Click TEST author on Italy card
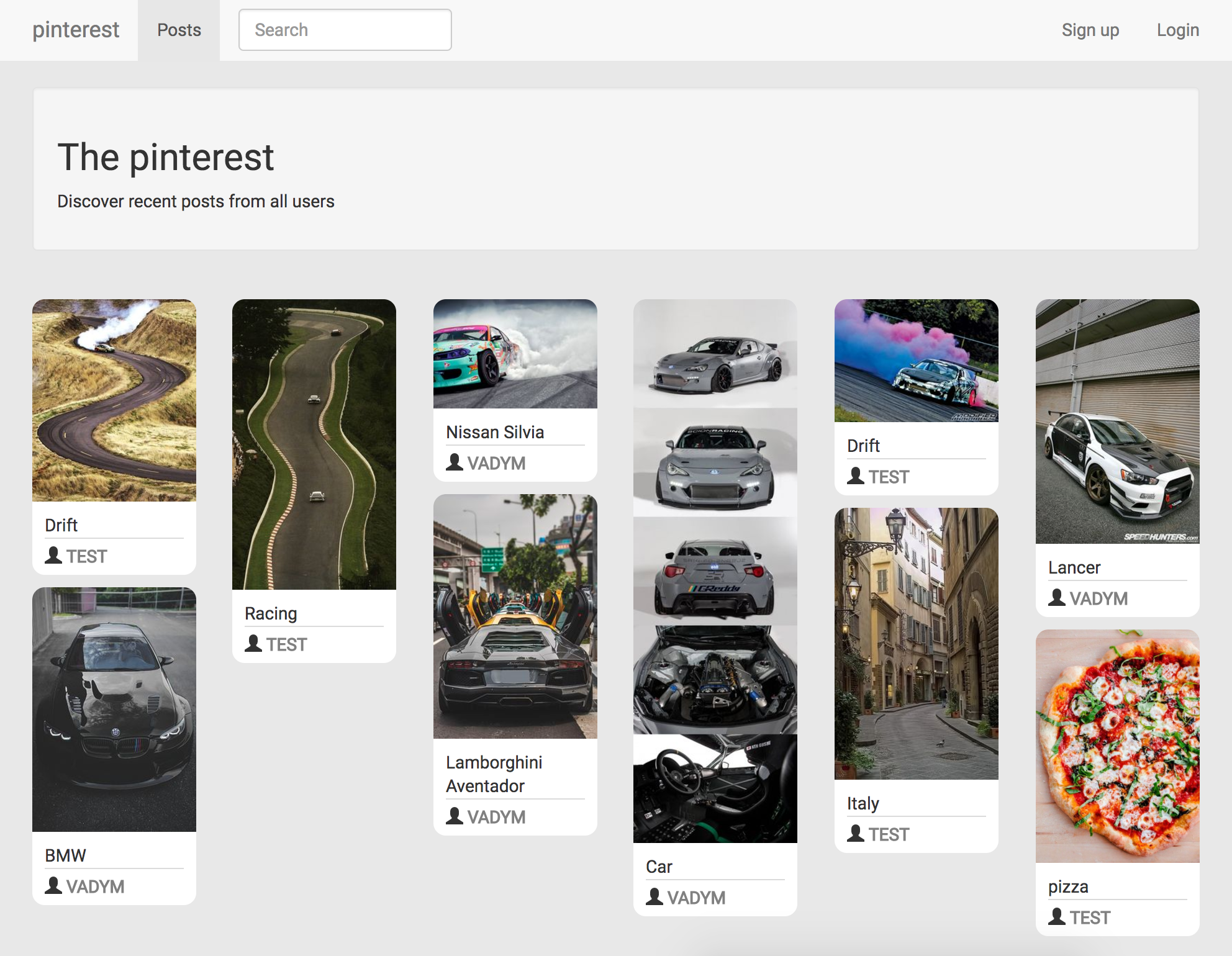This screenshot has height=956, width=1232. click(x=889, y=834)
